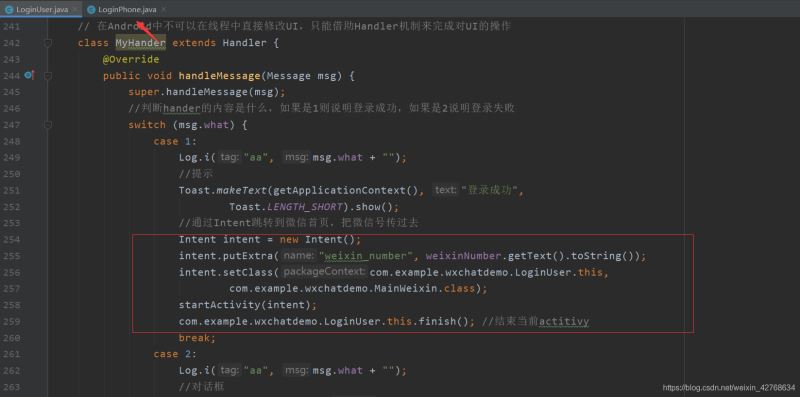Click line number 263 in the gutter
This screenshot has height=397, width=800.
11,387
